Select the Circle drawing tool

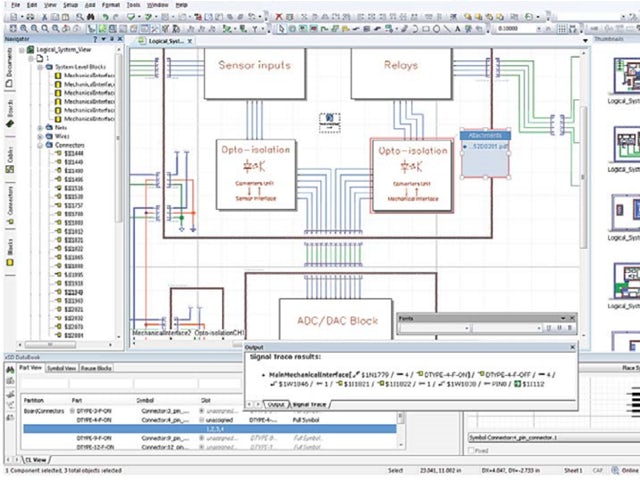click(x=436, y=29)
